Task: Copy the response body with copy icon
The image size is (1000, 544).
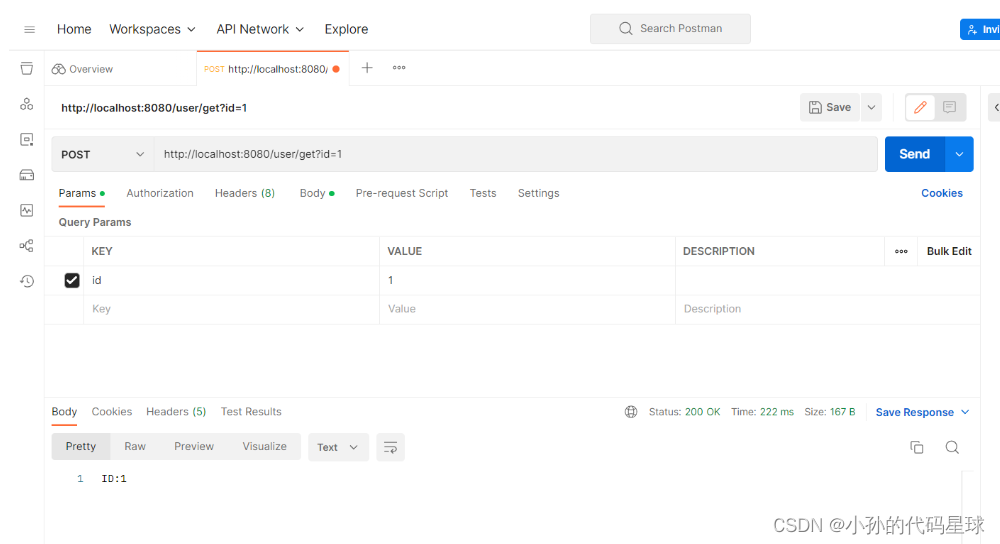Action: [x=916, y=447]
